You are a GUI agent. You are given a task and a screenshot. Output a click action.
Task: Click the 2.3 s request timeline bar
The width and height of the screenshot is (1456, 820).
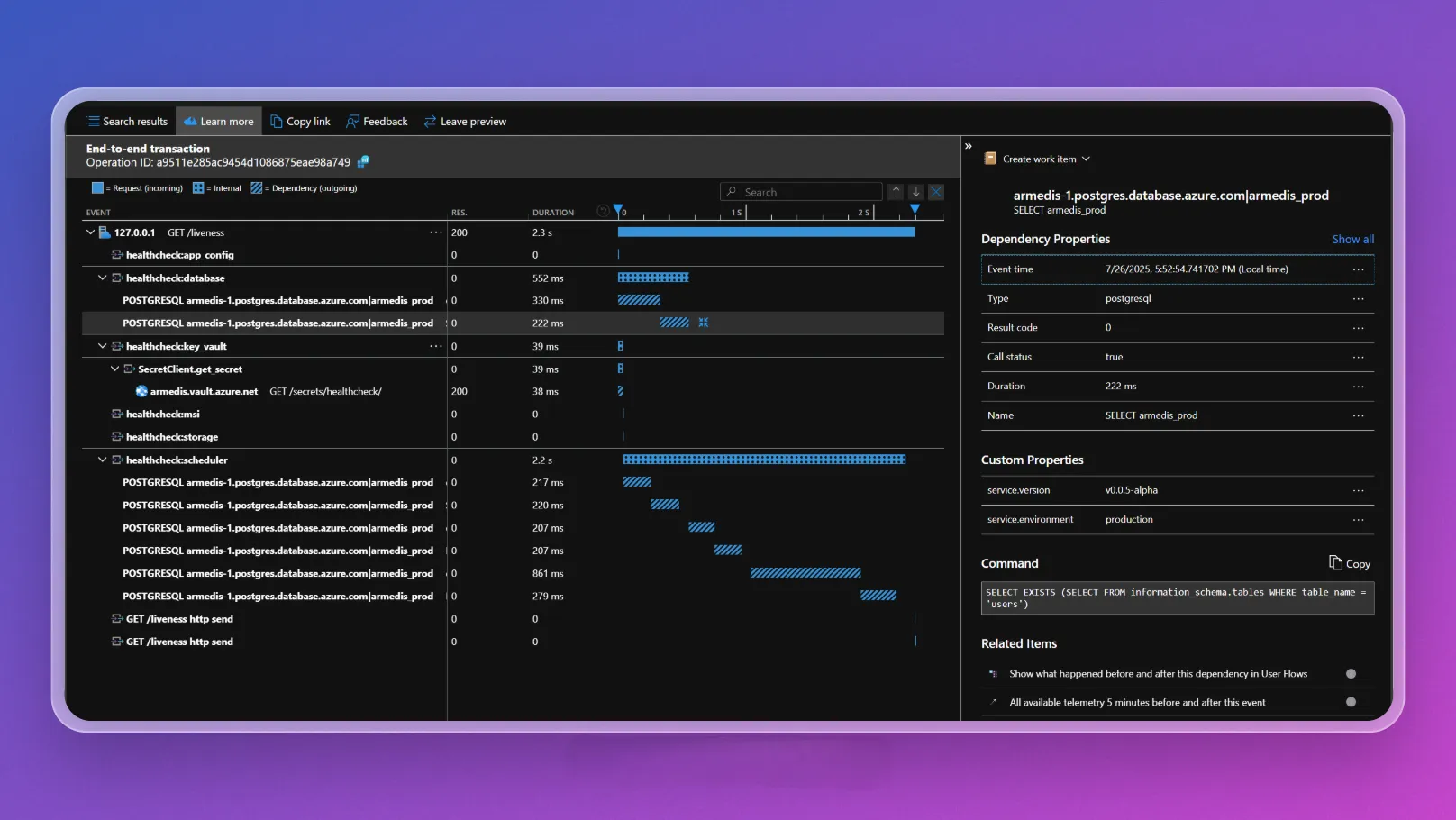(x=766, y=232)
